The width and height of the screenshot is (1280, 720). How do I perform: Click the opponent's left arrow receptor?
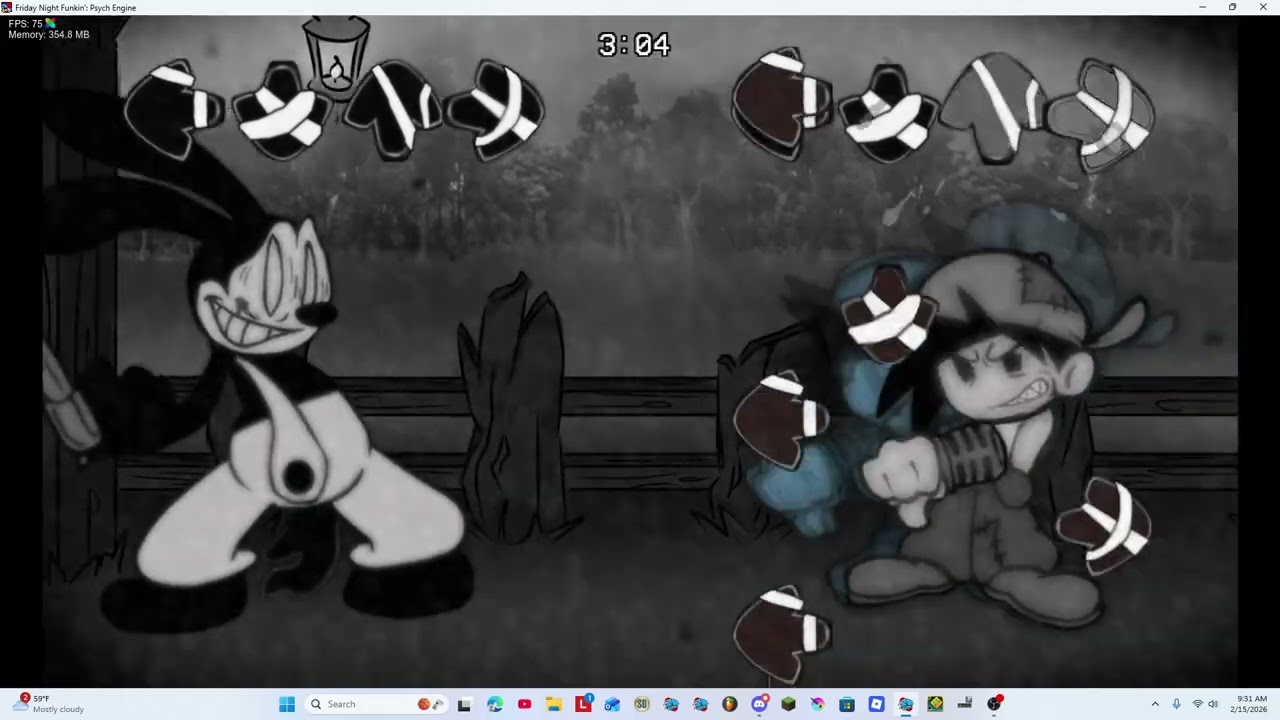(x=174, y=109)
